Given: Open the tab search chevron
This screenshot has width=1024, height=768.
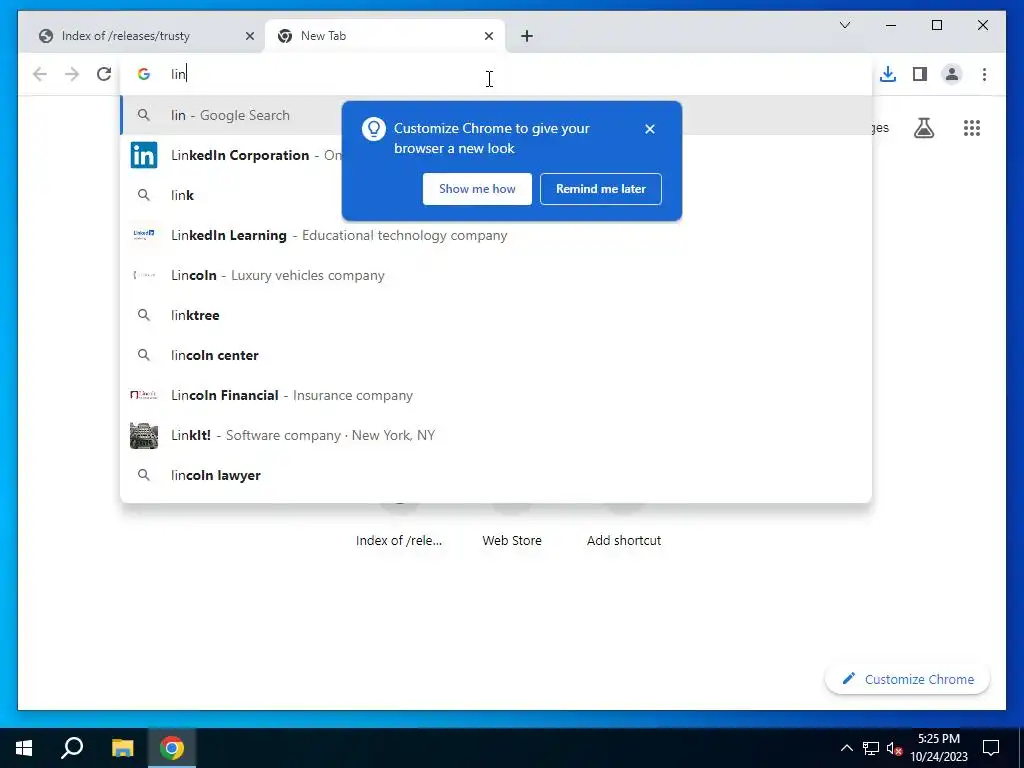Looking at the screenshot, I should pyautogui.click(x=844, y=25).
